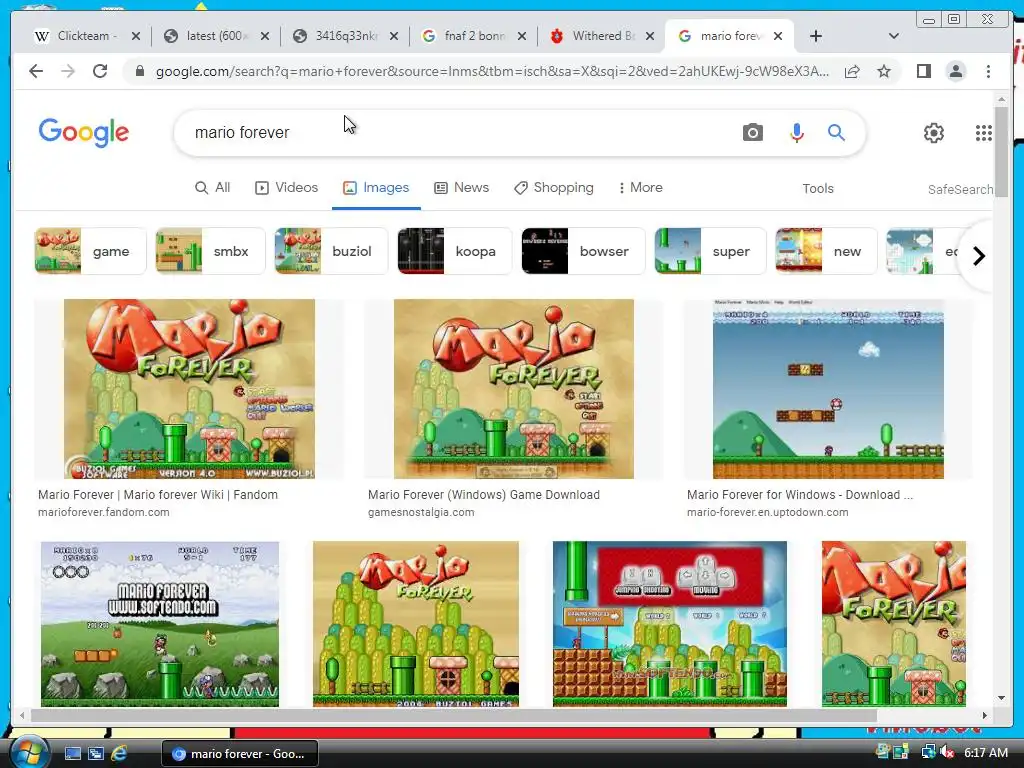The width and height of the screenshot is (1024, 768).
Task: Reload the current page
Action: [x=100, y=71]
